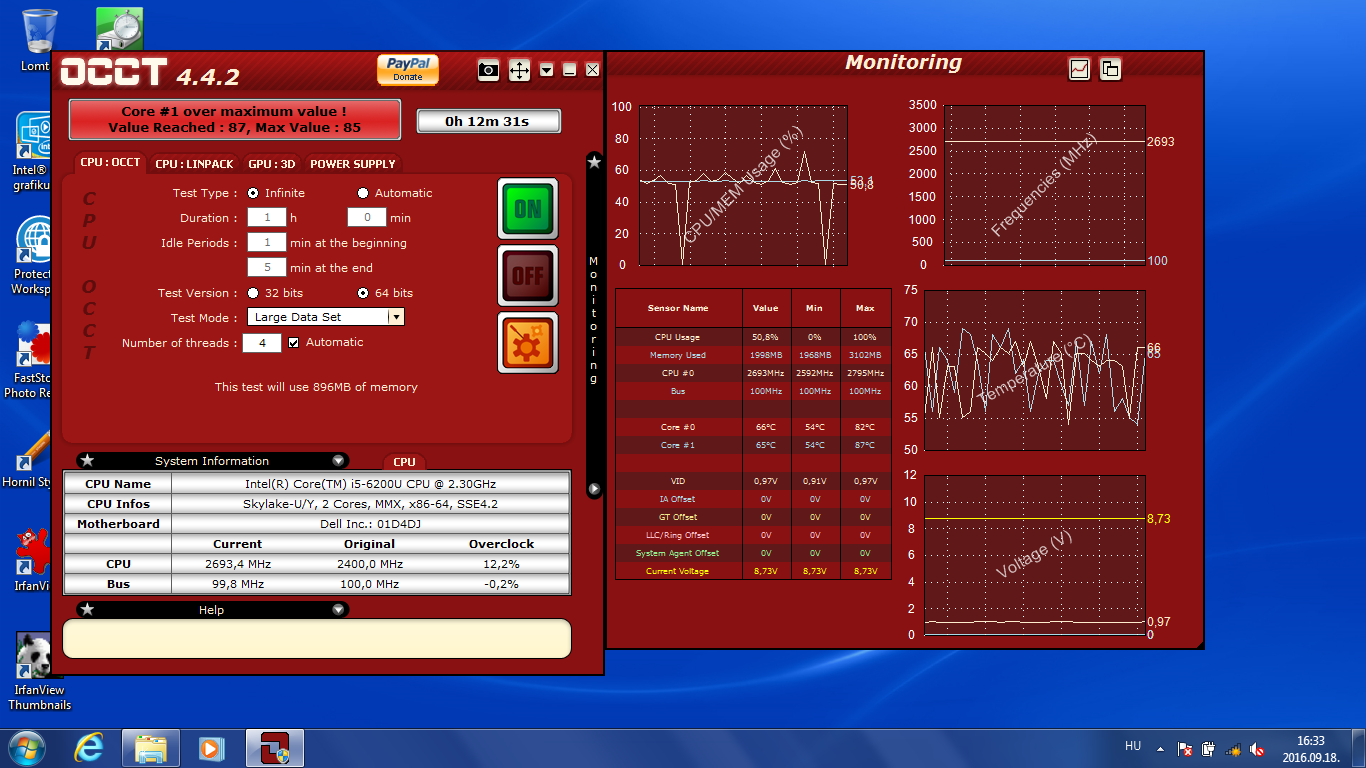Click the Dell Inc.: 01D4DJ motherboard cell
This screenshot has width=1366, height=768.
[370, 524]
